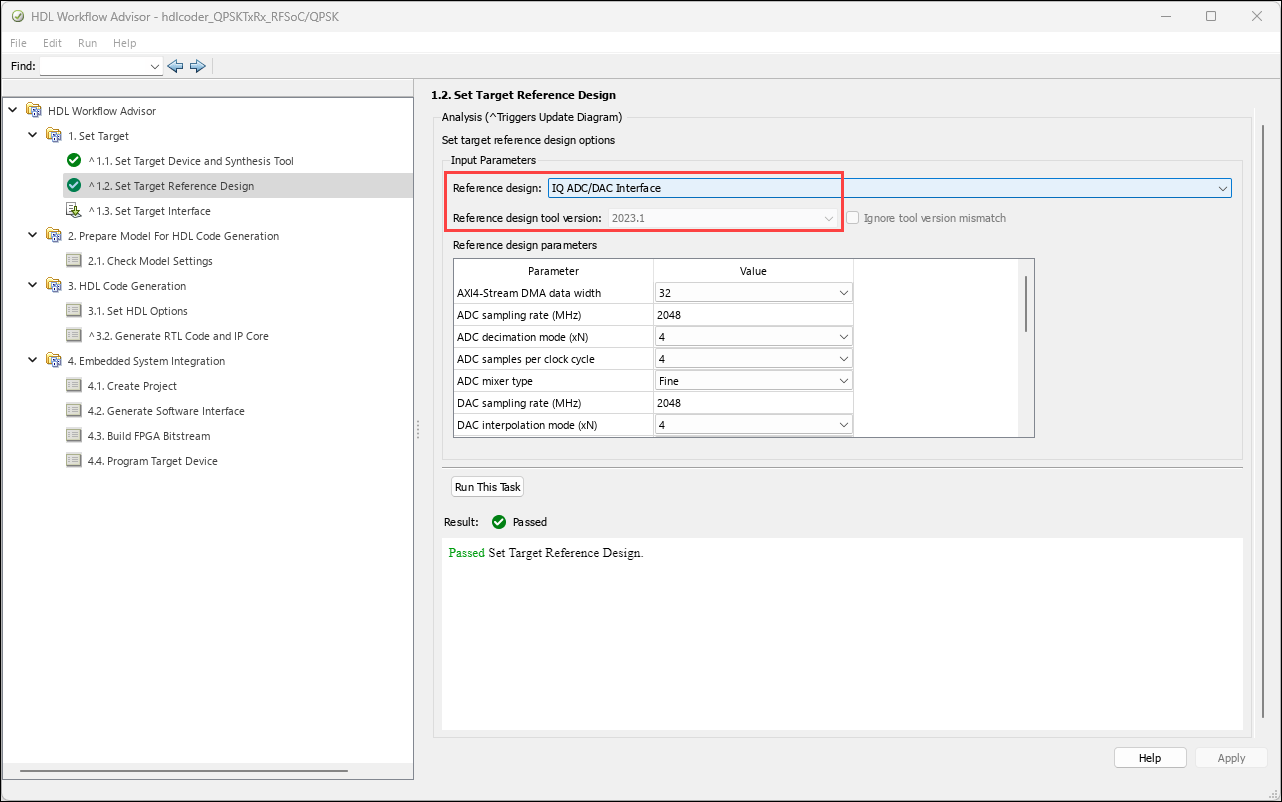Open the File menu
Image resolution: width=1282 pixels, height=802 pixels.
click(19, 44)
